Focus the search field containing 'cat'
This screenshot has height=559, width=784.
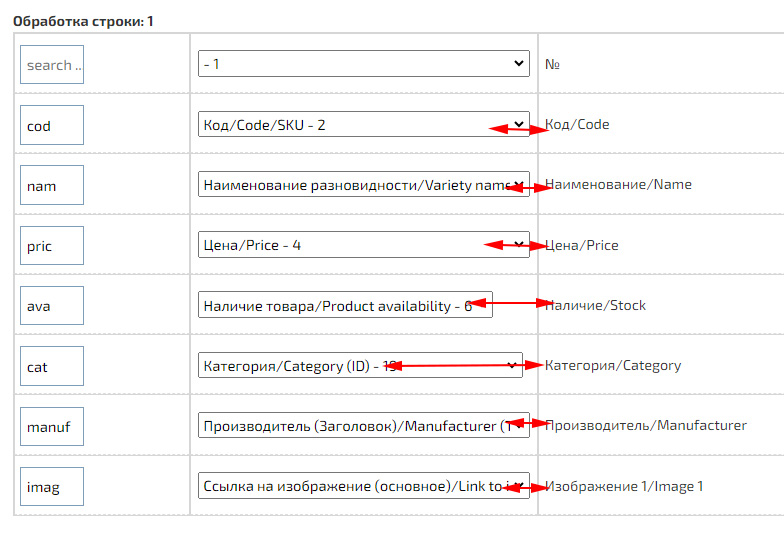pos(51,367)
